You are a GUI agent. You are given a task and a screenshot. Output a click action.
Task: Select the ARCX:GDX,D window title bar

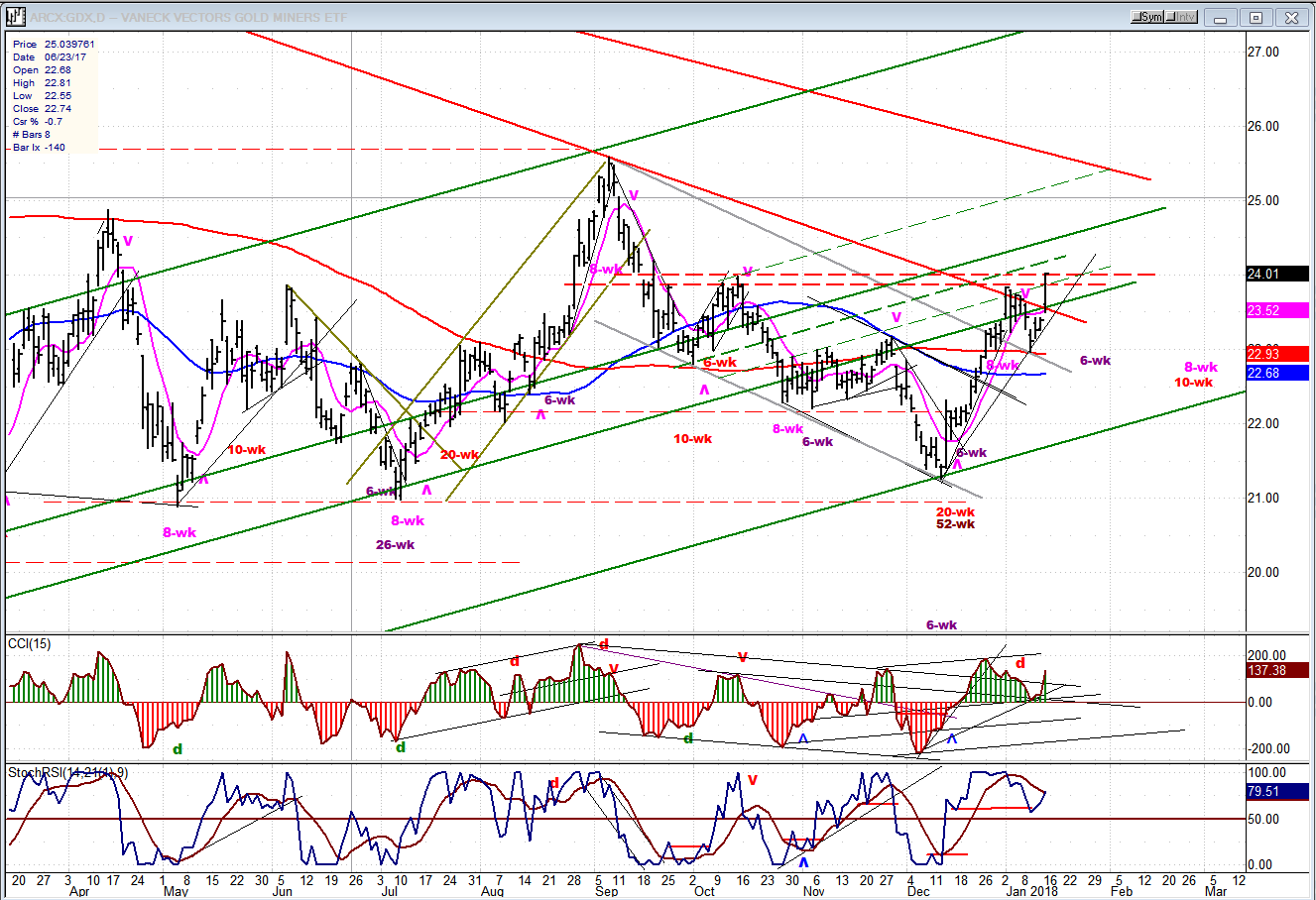[x=595, y=17]
